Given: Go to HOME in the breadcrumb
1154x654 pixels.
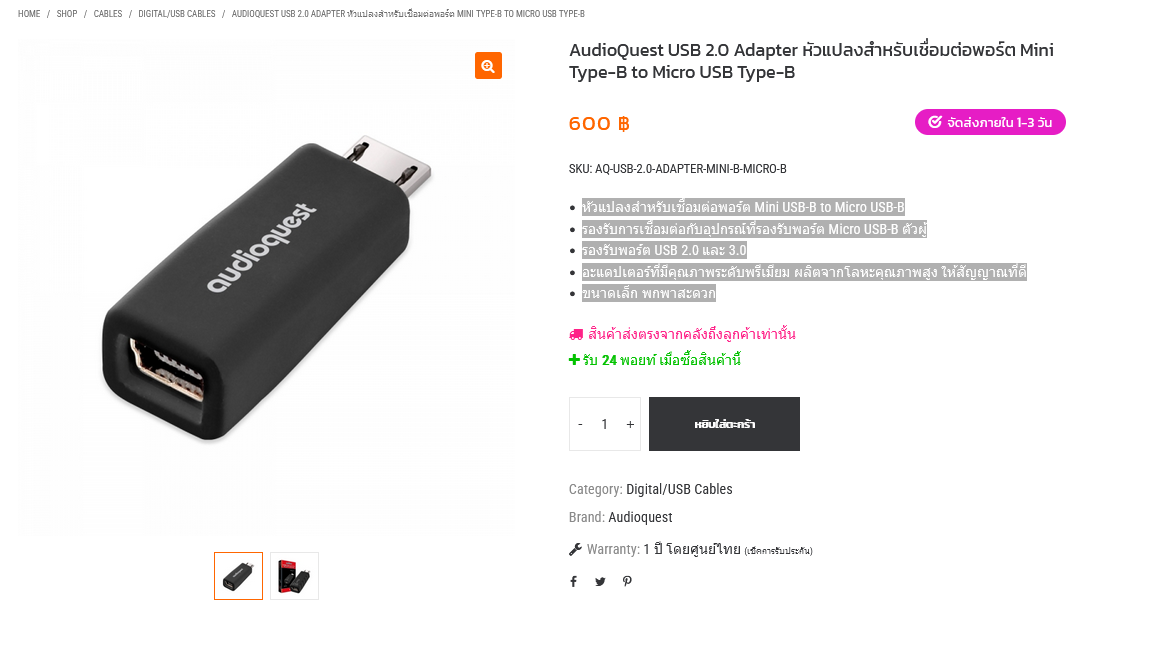Looking at the screenshot, I should [x=29, y=14].
